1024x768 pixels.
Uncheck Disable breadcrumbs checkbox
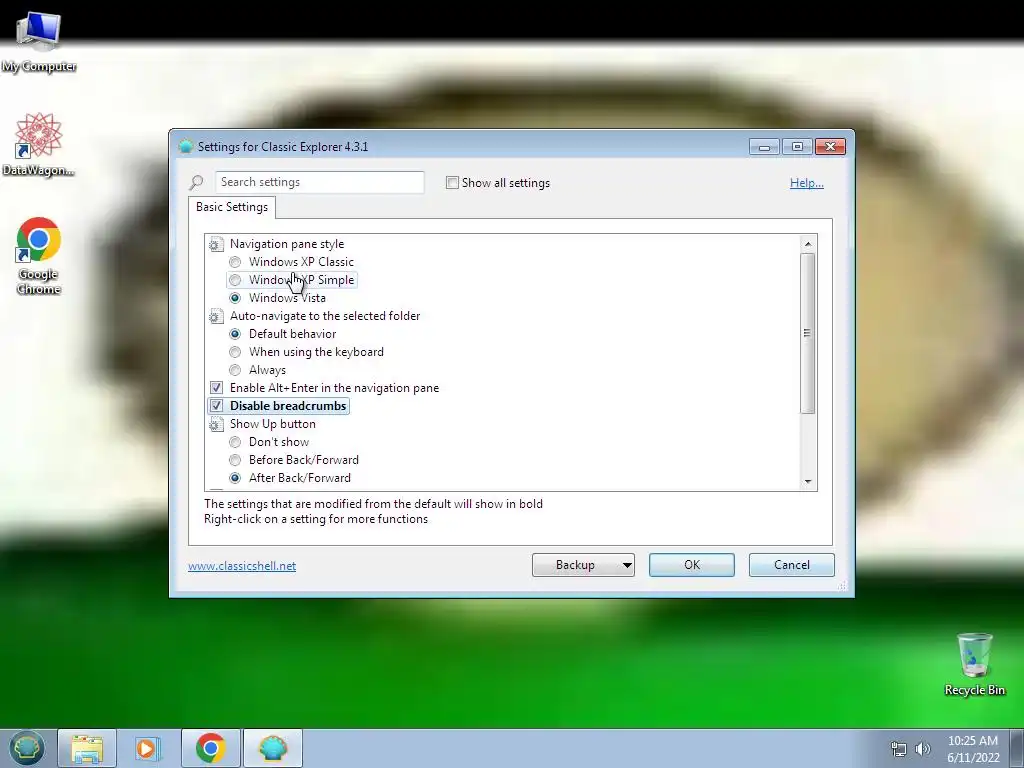[x=216, y=406]
